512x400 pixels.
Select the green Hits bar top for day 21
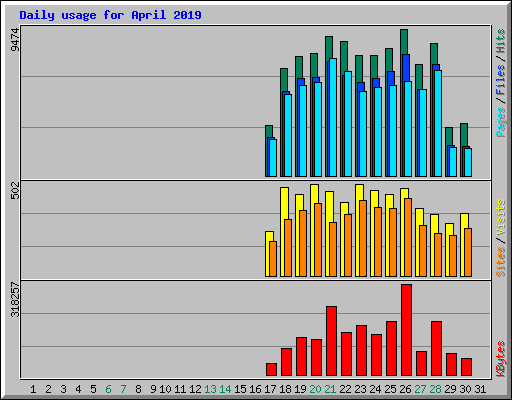329,47
